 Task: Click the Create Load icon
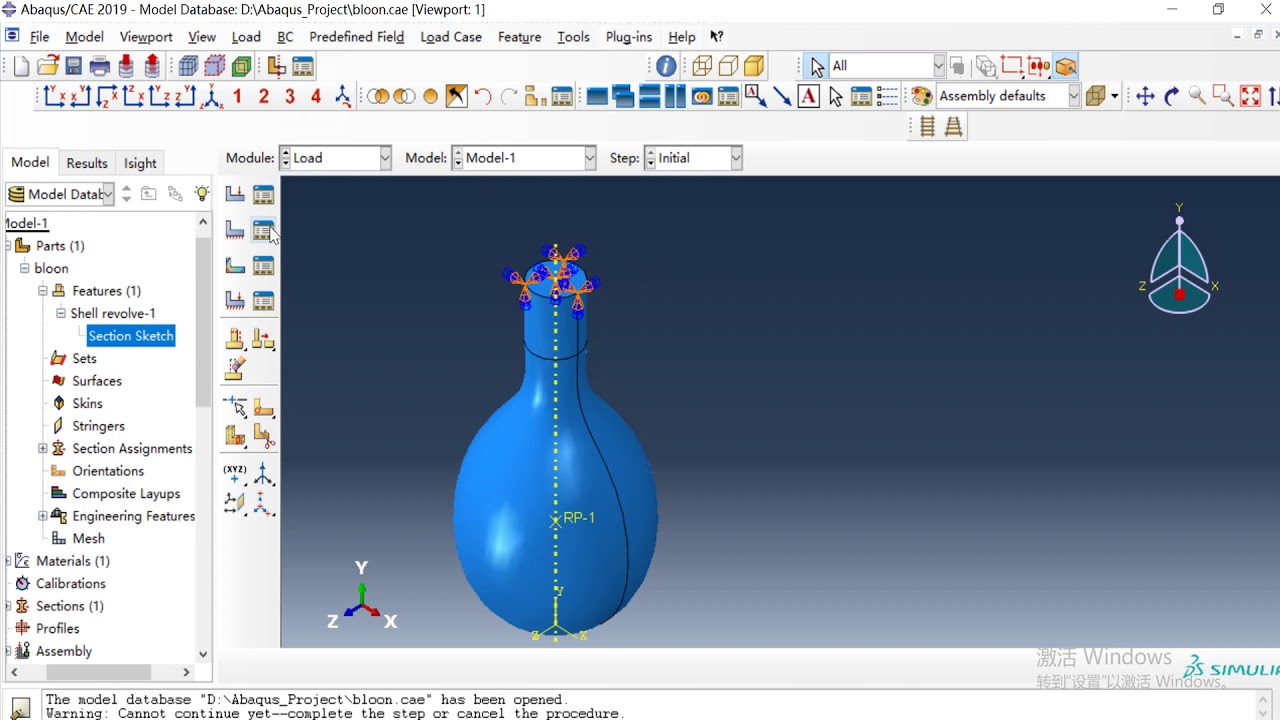[x=235, y=194]
